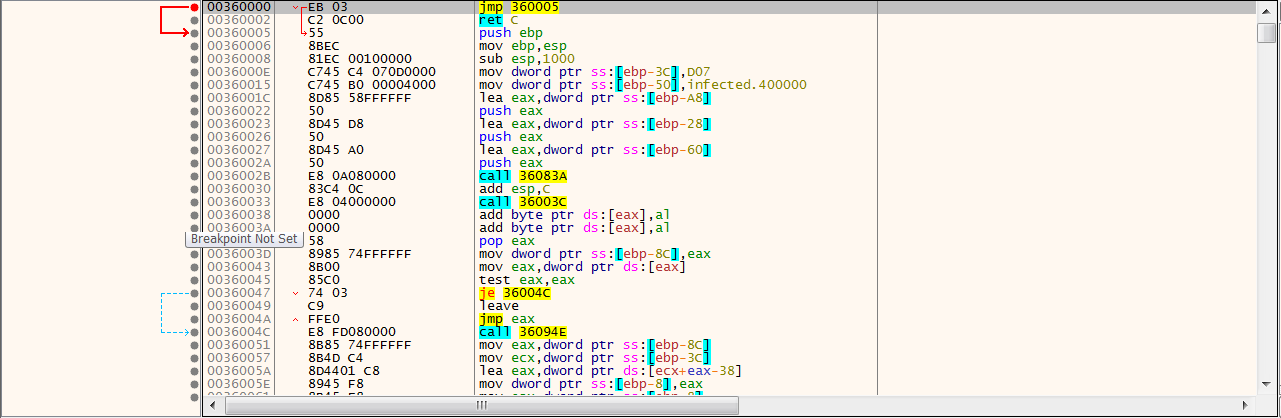Click the horizontal scrollbar thumb

(481, 406)
